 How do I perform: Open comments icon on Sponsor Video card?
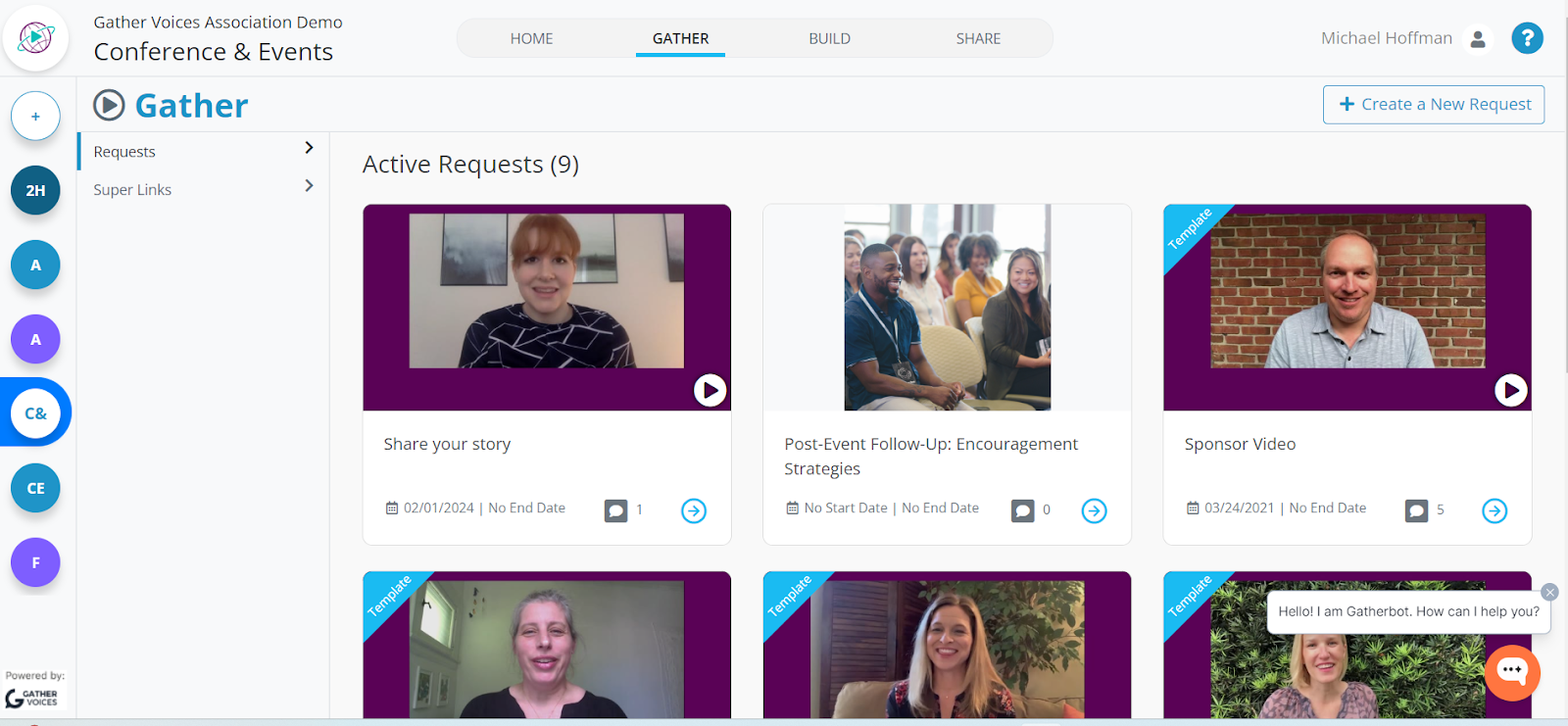[x=1416, y=510]
